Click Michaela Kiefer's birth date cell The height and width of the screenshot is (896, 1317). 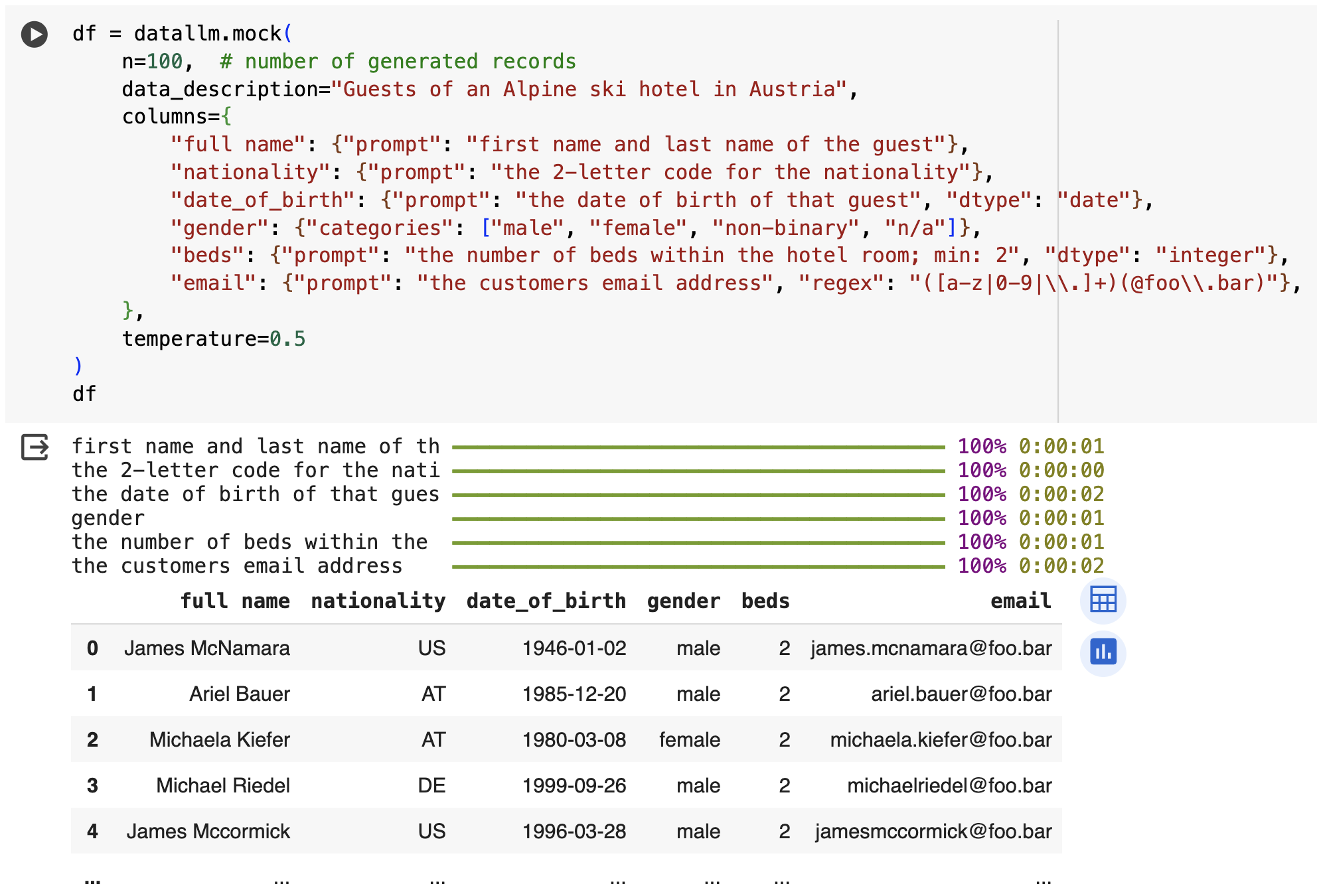click(574, 739)
